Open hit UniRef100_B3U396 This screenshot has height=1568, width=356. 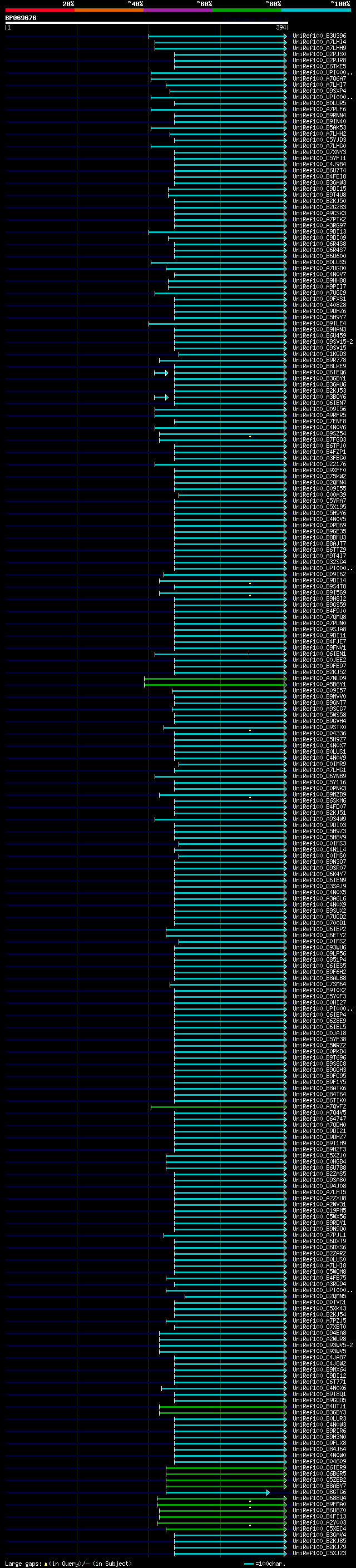tap(319, 36)
